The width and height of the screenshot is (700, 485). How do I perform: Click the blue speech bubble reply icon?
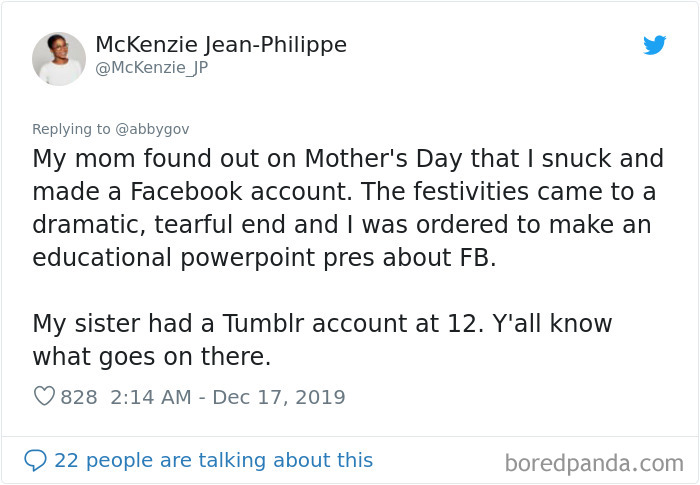click(x=35, y=460)
